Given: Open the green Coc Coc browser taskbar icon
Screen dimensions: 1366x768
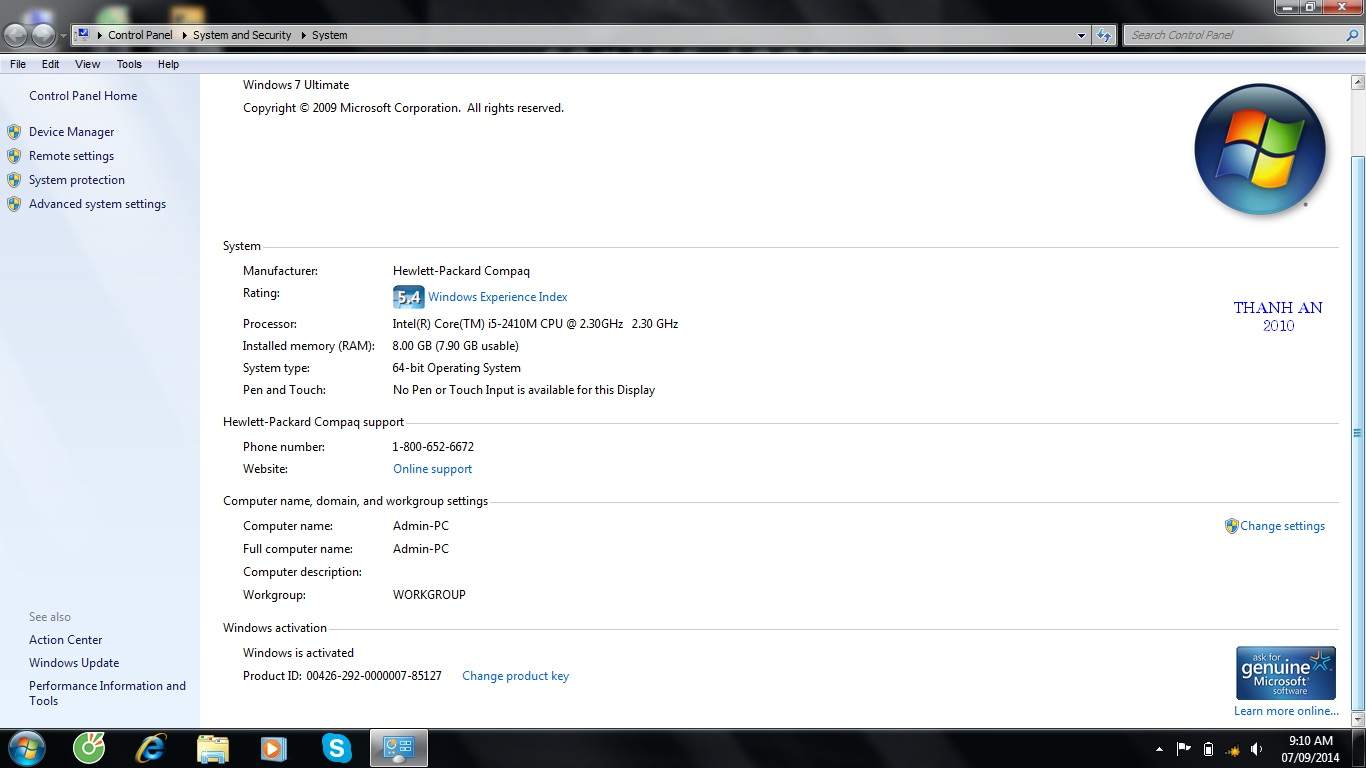Looking at the screenshot, I should click(90, 748).
